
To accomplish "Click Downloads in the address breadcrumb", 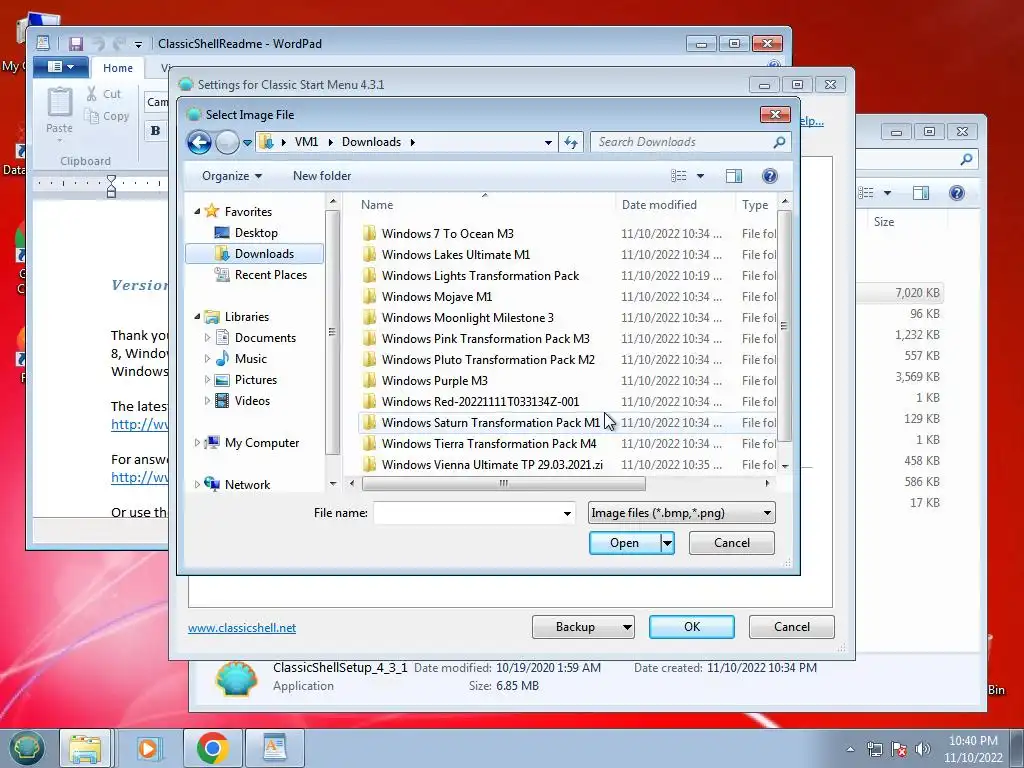I will [371, 142].
